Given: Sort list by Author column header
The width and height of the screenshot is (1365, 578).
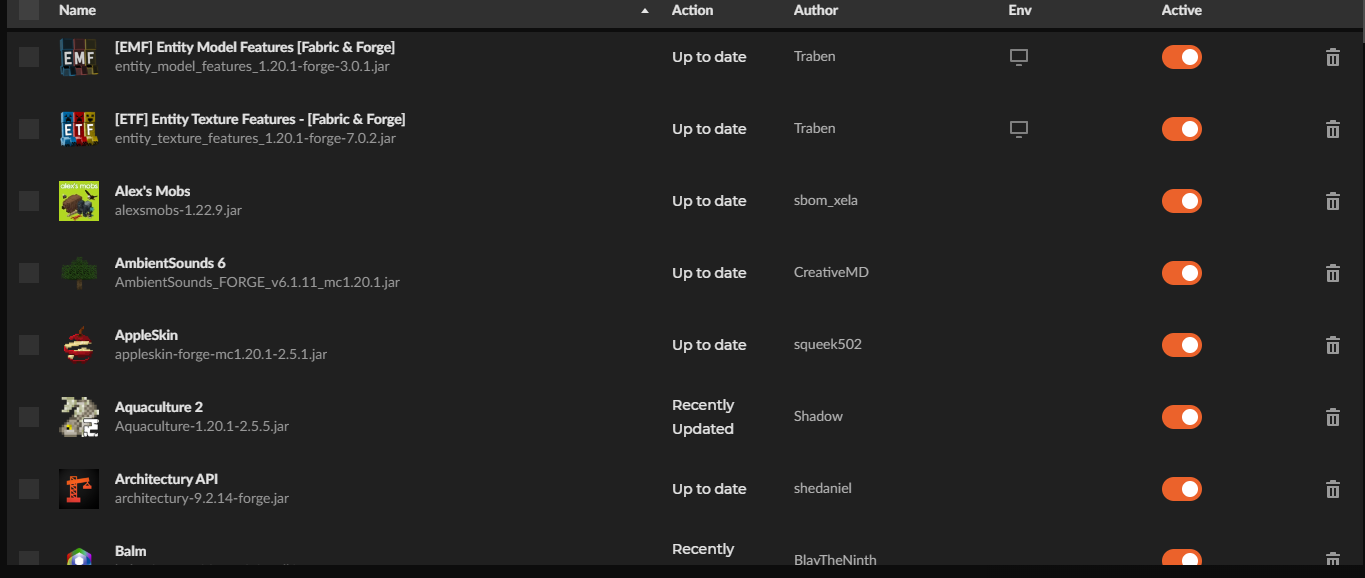Looking at the screenshot, I should [x=815, y=10].
